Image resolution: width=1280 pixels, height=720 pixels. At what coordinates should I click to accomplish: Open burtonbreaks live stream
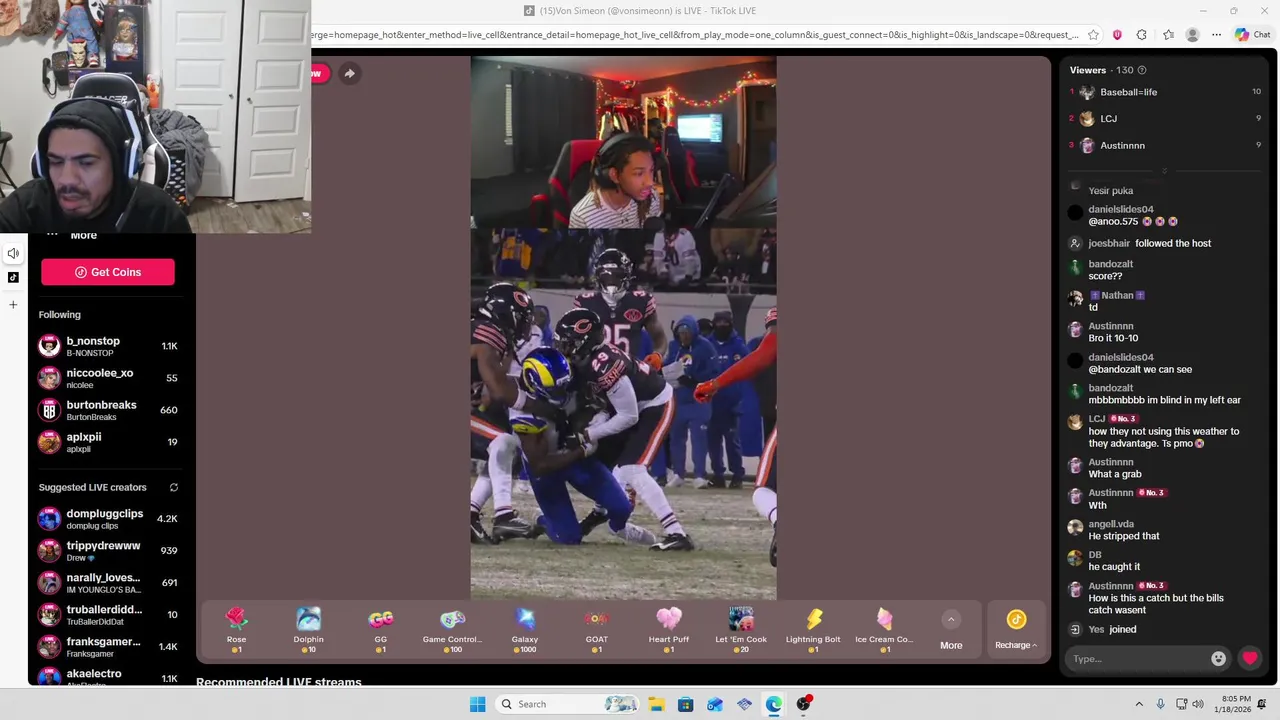(108, 410)
